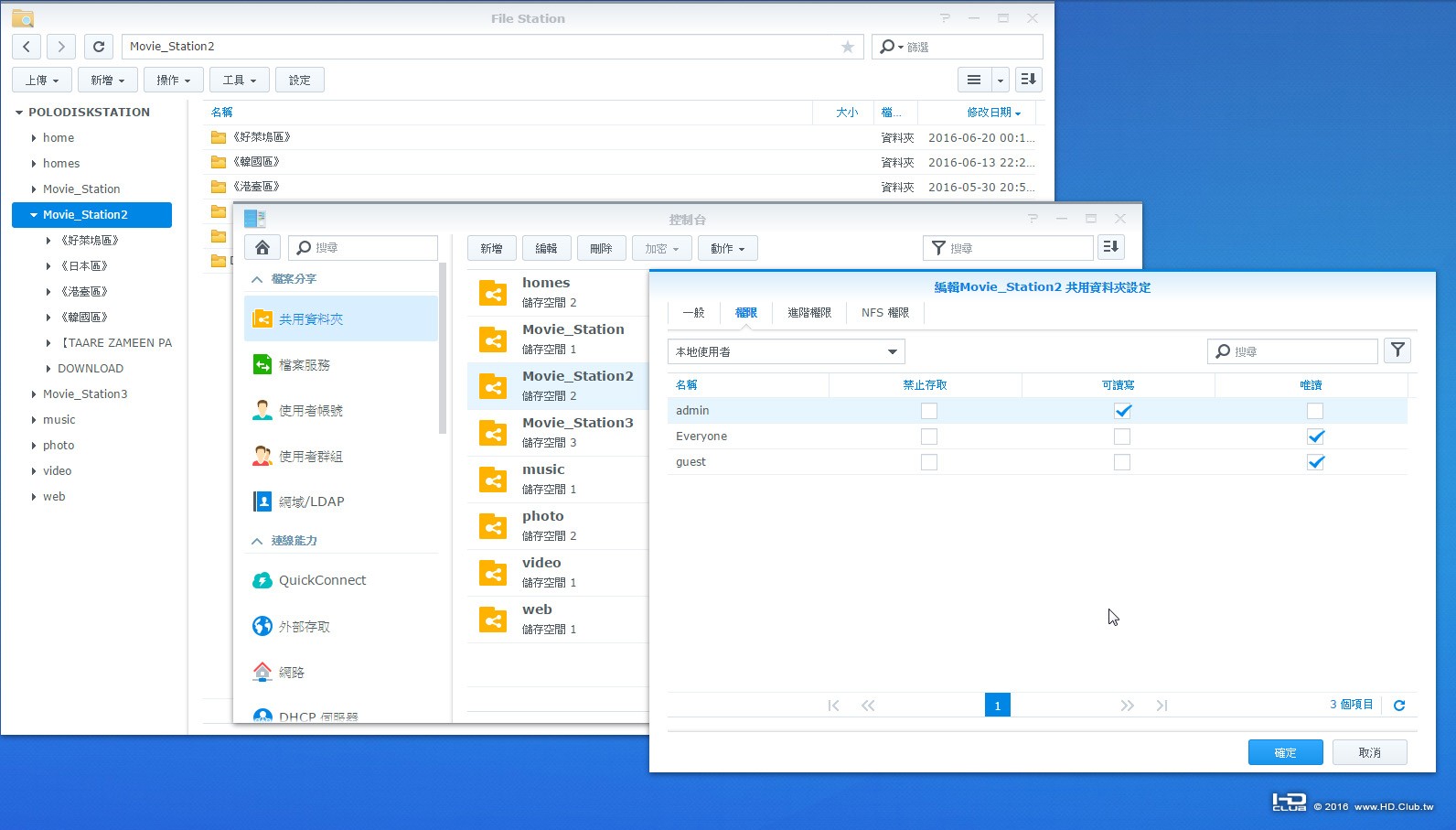This screenshot has width=1456, height=830.
Task: Toggle No Access for guest
Action: pyautogui.click(x=929, y=462)
